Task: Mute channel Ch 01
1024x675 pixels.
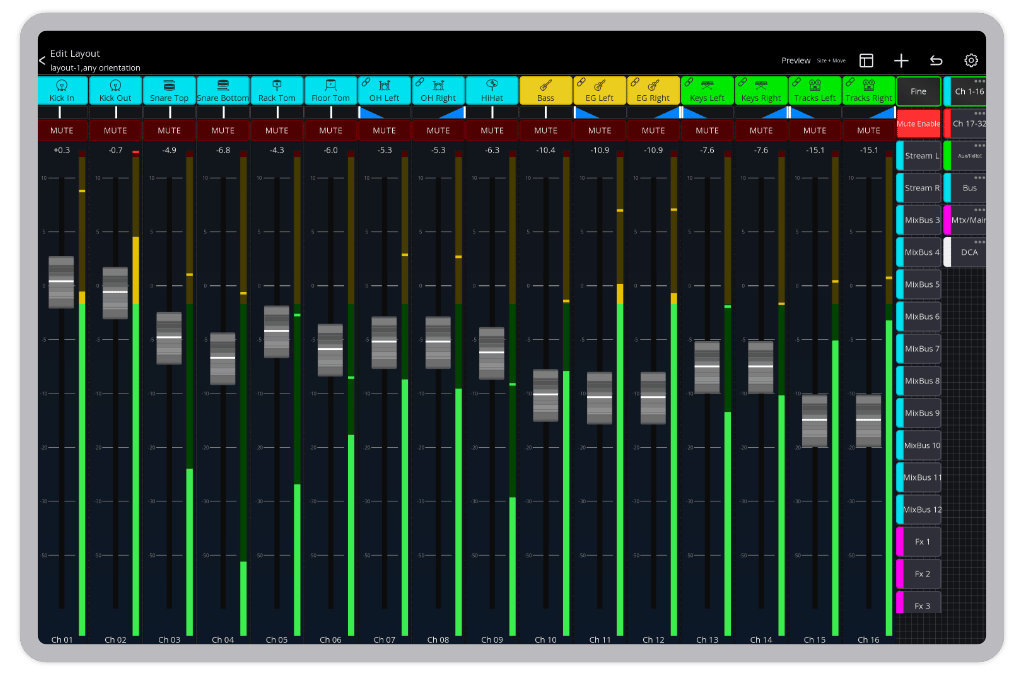Action: point(62,130)
